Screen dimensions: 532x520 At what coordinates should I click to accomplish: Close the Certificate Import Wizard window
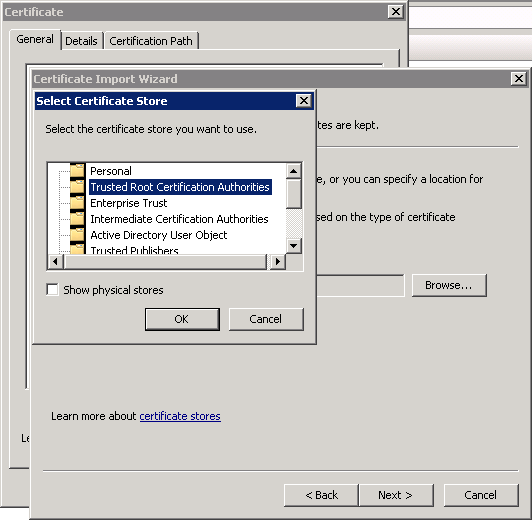[518, 79]
